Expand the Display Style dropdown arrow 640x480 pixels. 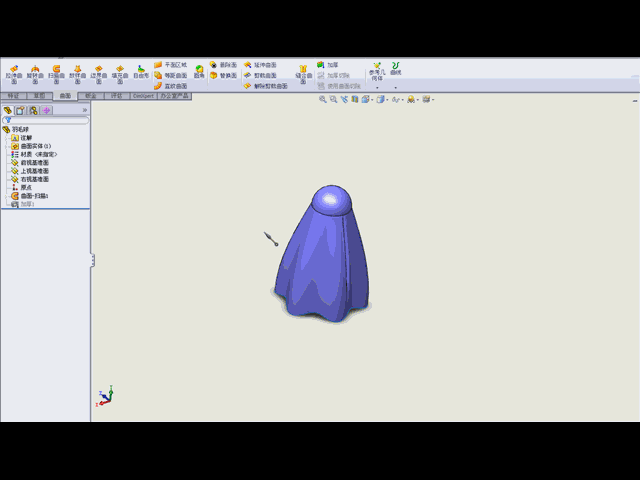click(387, 100)
